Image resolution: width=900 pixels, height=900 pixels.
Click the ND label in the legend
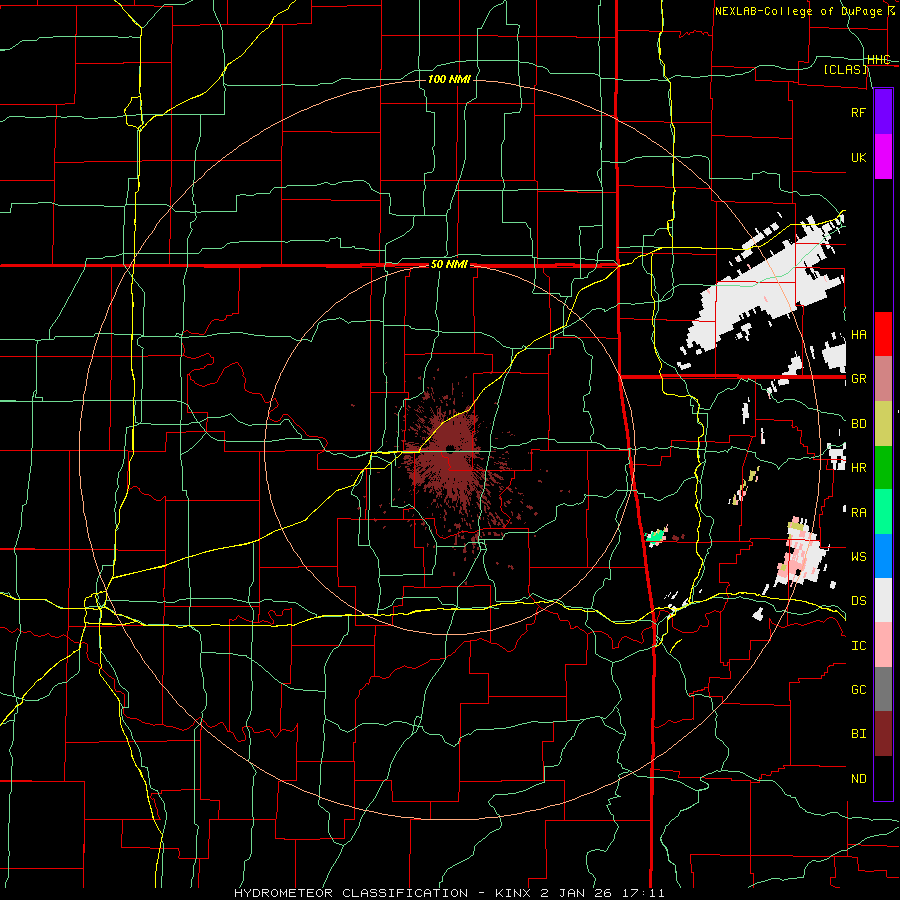tap(859, 779)
